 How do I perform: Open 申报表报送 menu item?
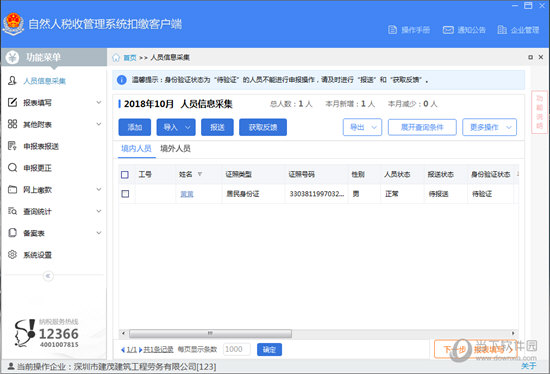click(x=41, y=146)
